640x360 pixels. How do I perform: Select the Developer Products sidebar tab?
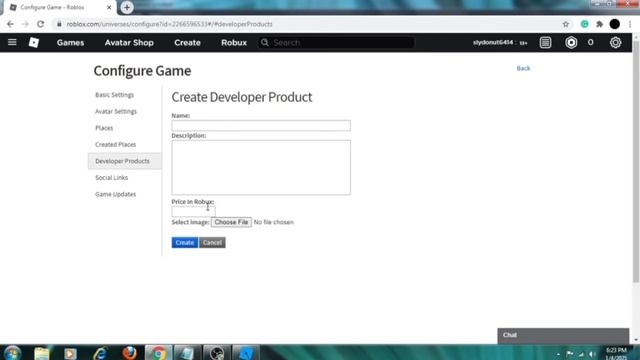click(125, 161)
